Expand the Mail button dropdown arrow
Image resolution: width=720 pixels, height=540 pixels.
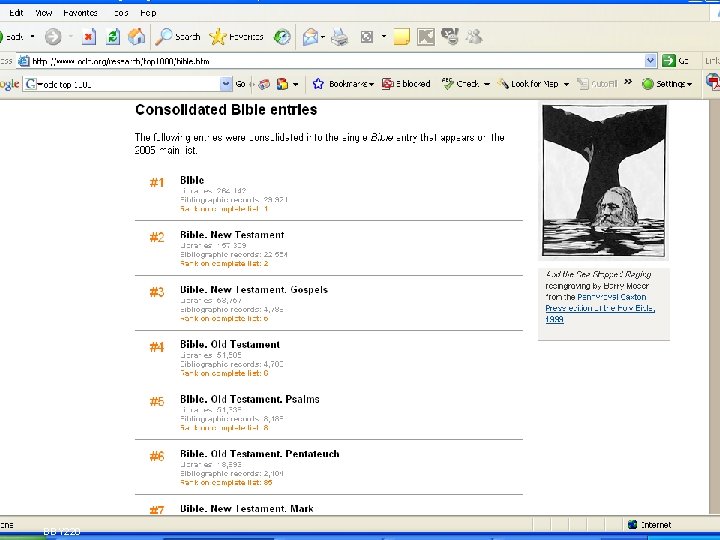tap(323, 37)
